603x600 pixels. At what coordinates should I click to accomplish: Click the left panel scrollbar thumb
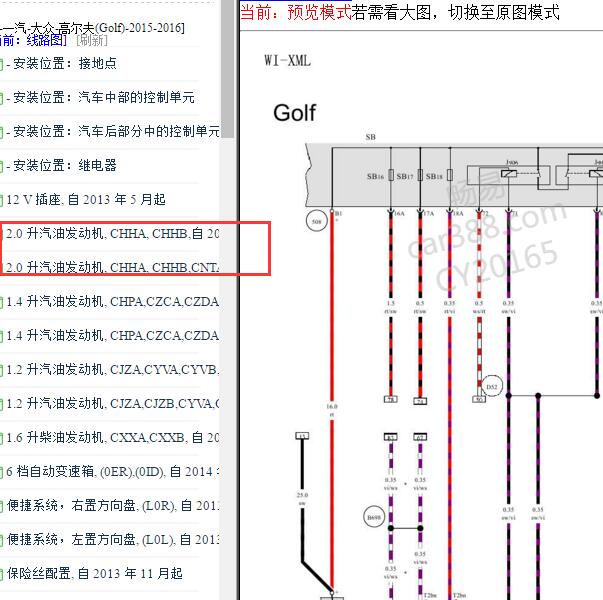coord(228,68)
